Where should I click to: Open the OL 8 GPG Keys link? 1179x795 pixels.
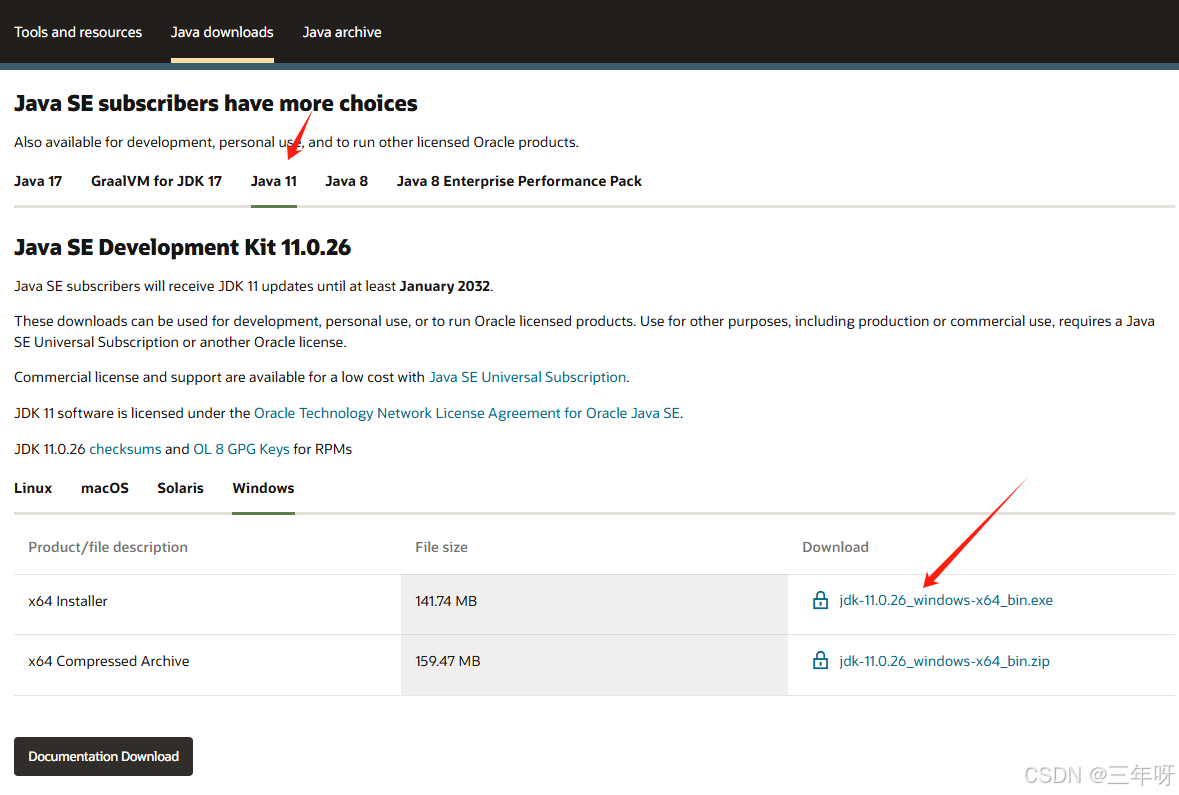point(241,449)
